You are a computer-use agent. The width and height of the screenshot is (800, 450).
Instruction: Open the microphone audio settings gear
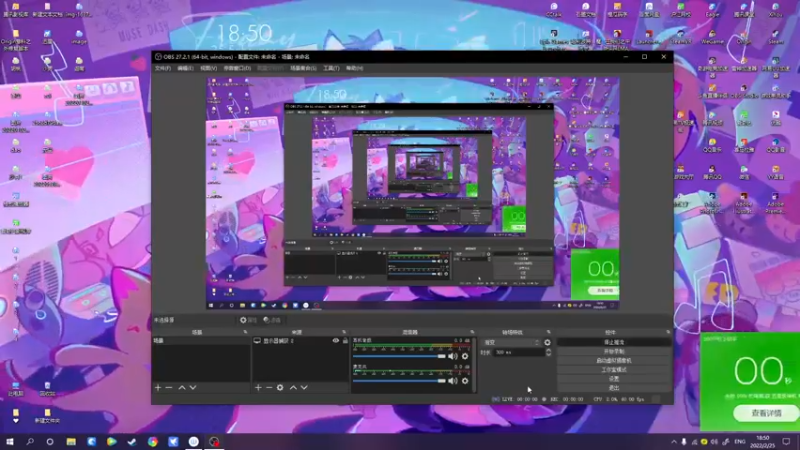(465, 381)
